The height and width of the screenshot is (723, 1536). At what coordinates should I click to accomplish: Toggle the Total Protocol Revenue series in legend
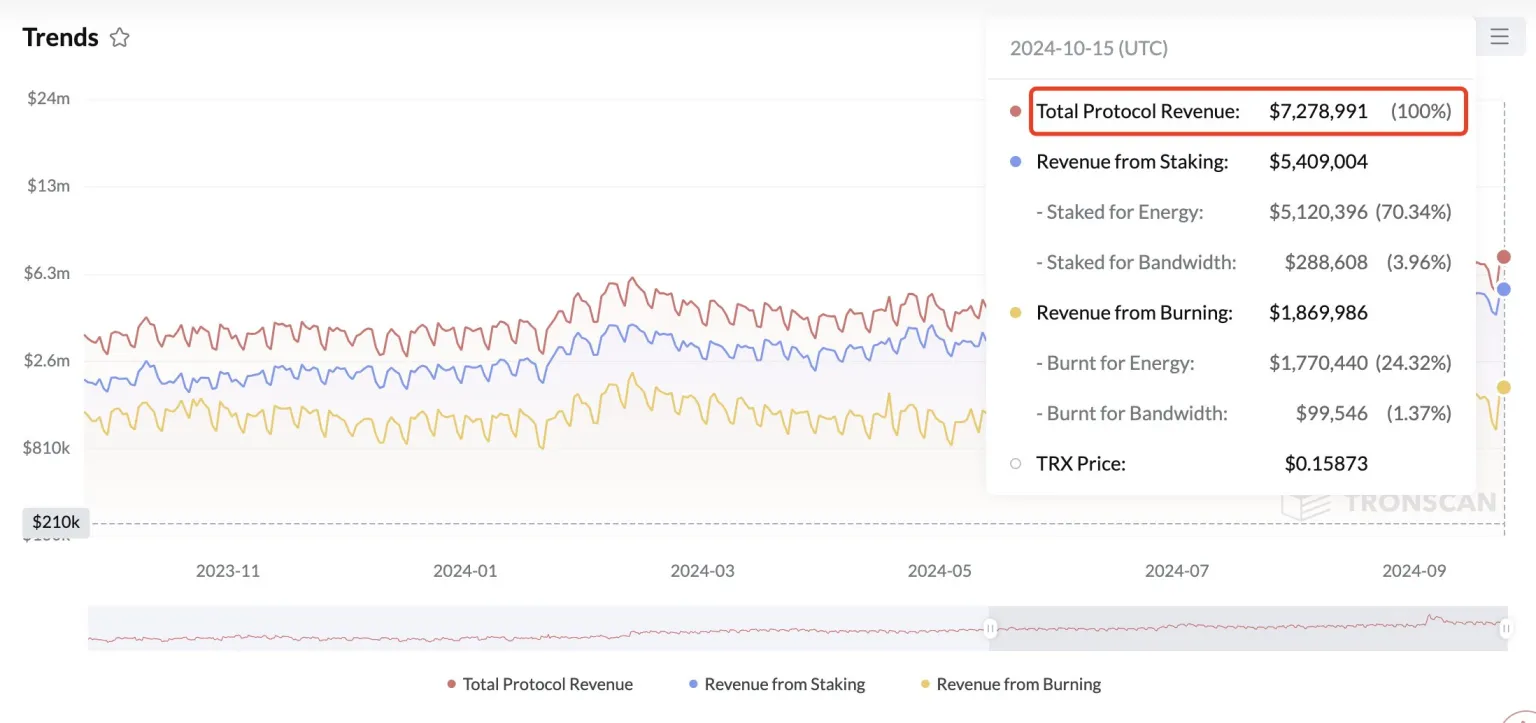pyautogui.click(x=547, y=684)
